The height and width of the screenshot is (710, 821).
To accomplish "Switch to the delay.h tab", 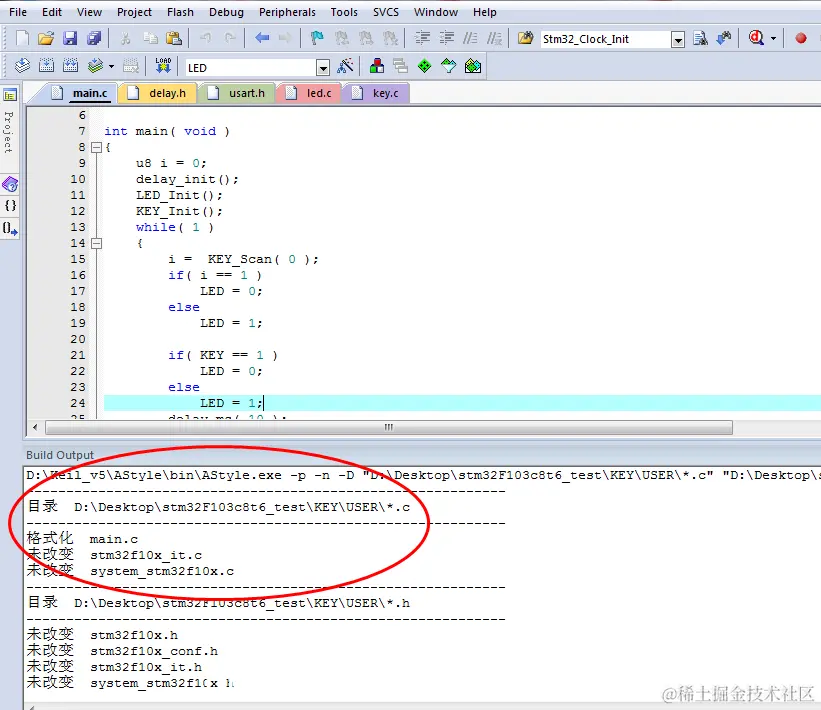I will coord(159,93).
